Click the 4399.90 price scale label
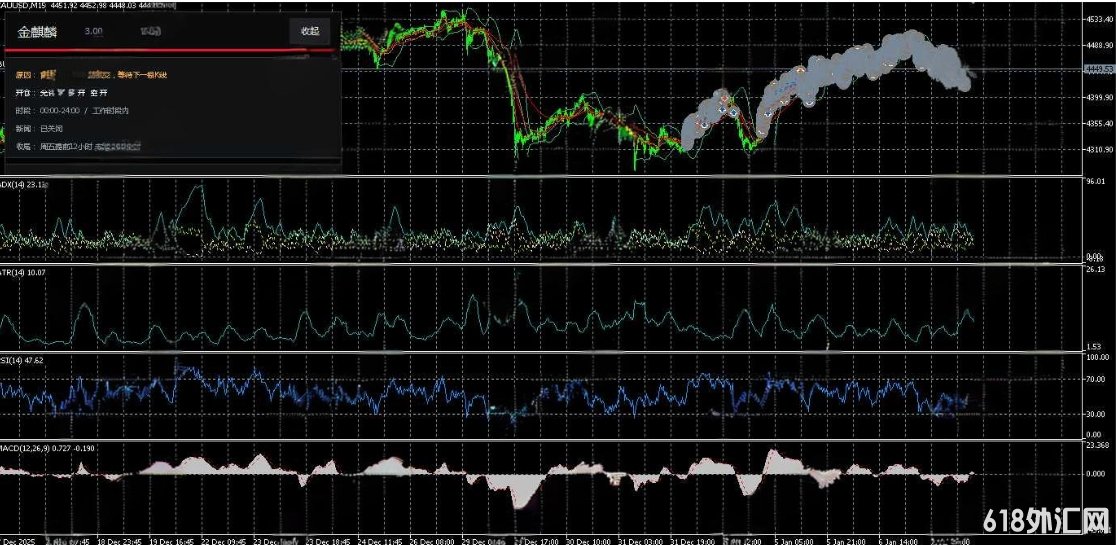 pyautogui.click(x=1100, y=97)
